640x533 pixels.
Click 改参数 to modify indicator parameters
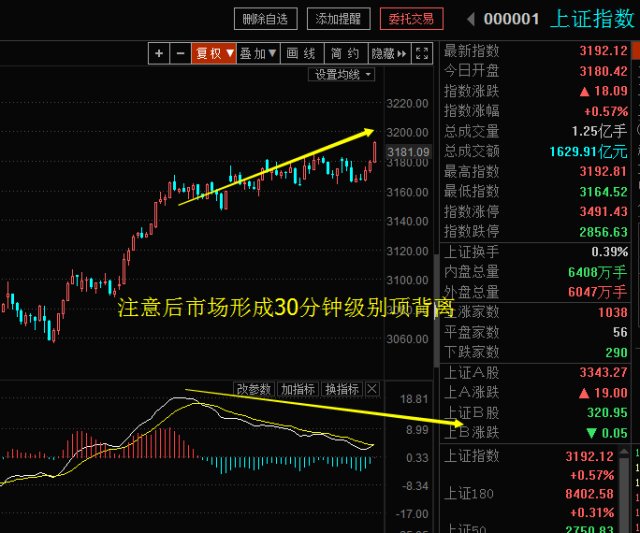[254, 389]
